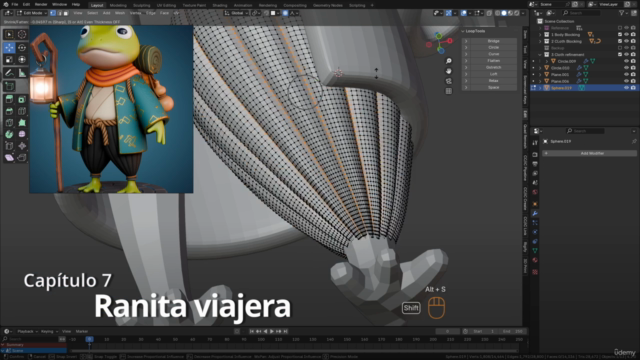
Task: Switch to the UV Editing workspace tab
Action: 166,5
